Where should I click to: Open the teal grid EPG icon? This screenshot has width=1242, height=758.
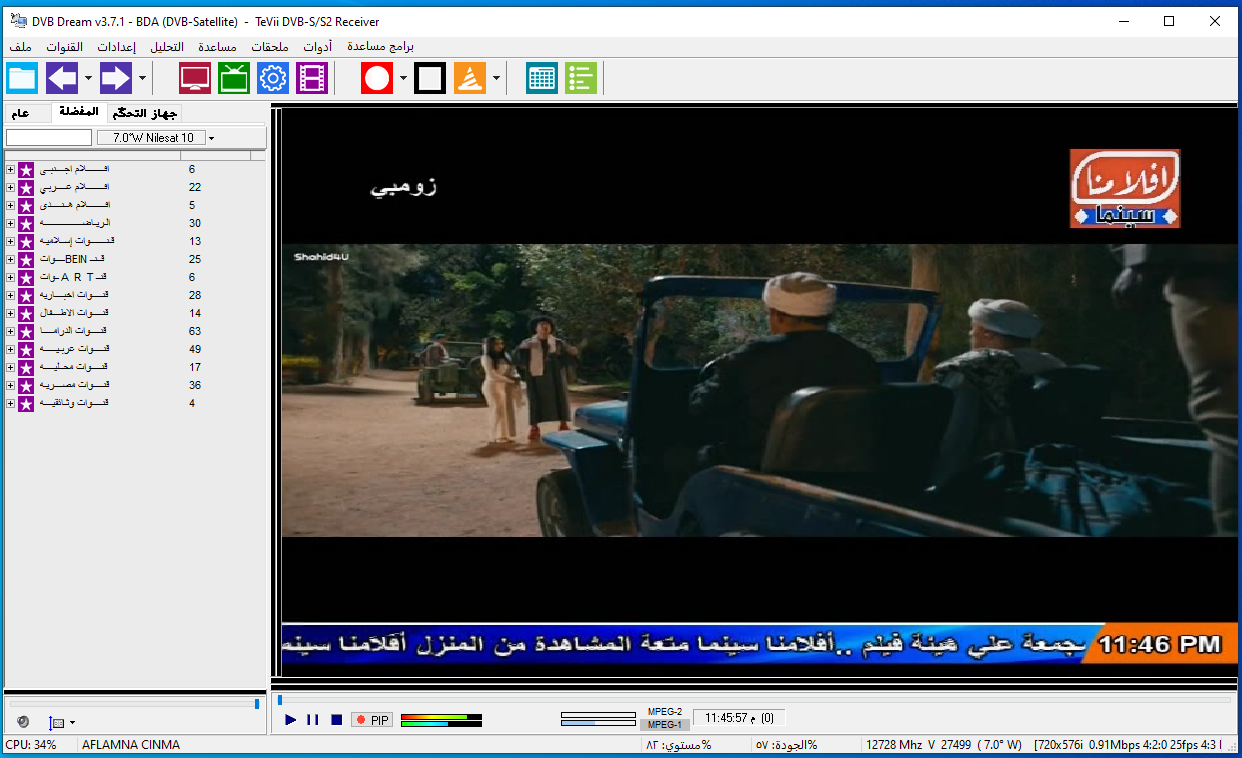(x=542, y=78)
